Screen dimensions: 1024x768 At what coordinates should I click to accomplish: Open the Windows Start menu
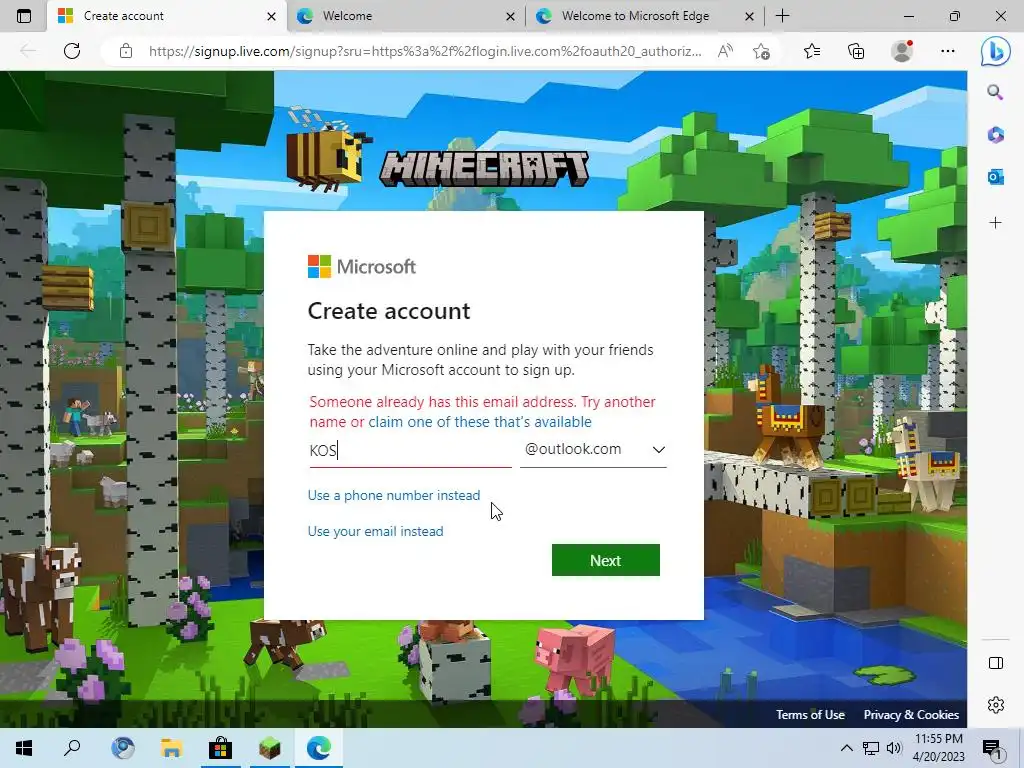tap(24, 748)
